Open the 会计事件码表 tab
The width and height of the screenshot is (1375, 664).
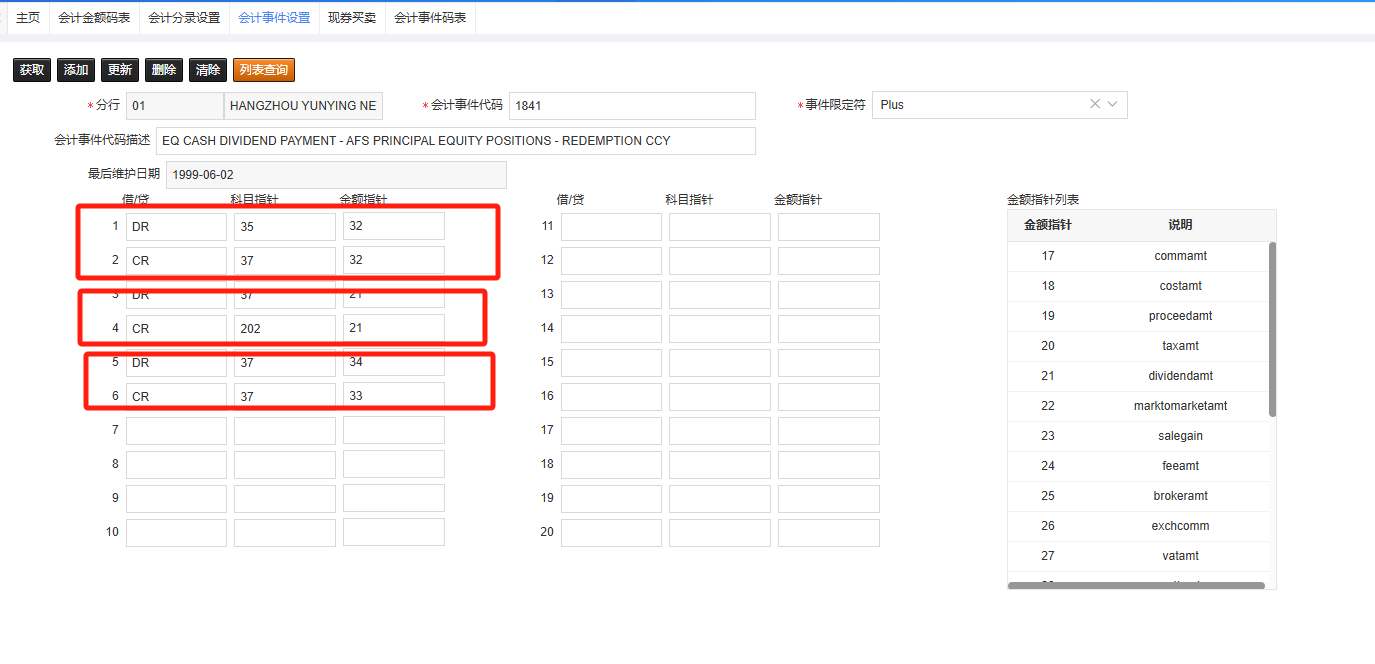(x=430, y=18)
